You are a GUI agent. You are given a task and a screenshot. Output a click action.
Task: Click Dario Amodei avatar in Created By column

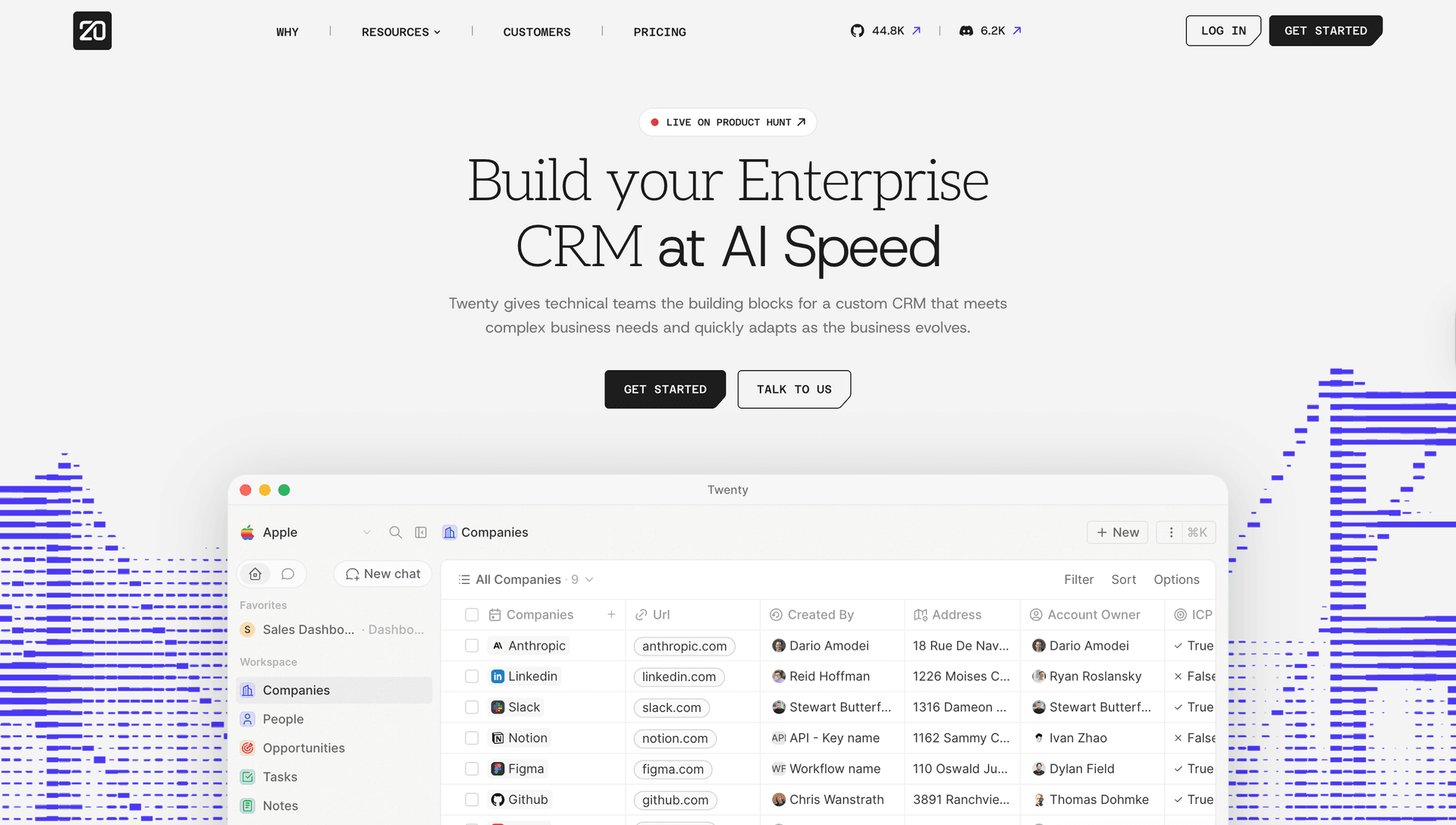click(x=779, y=646)
